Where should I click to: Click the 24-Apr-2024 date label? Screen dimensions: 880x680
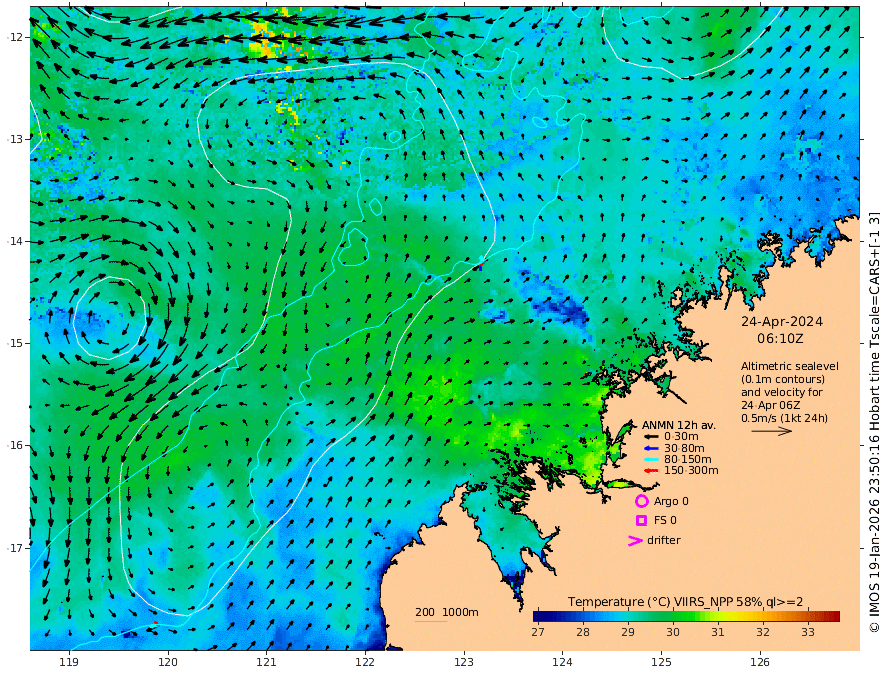(x=782, y=322)
